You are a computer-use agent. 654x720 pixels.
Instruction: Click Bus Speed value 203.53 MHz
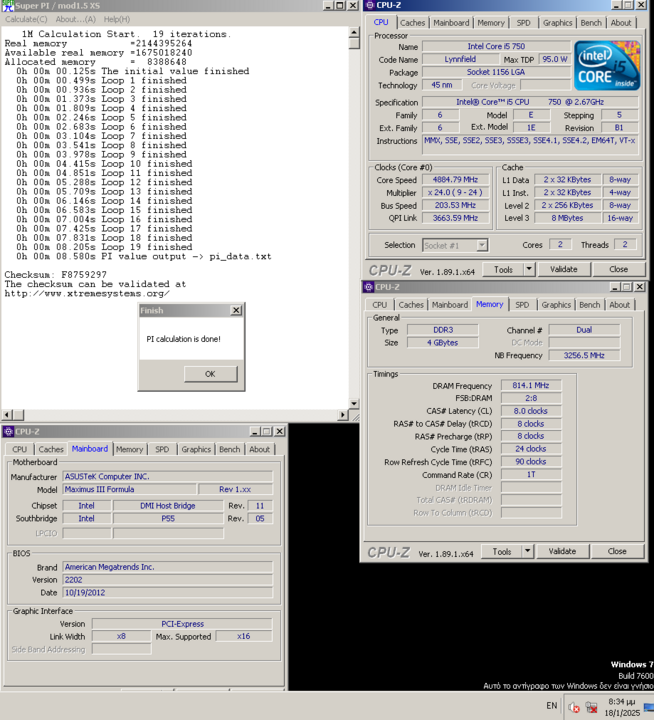(456, 205)
